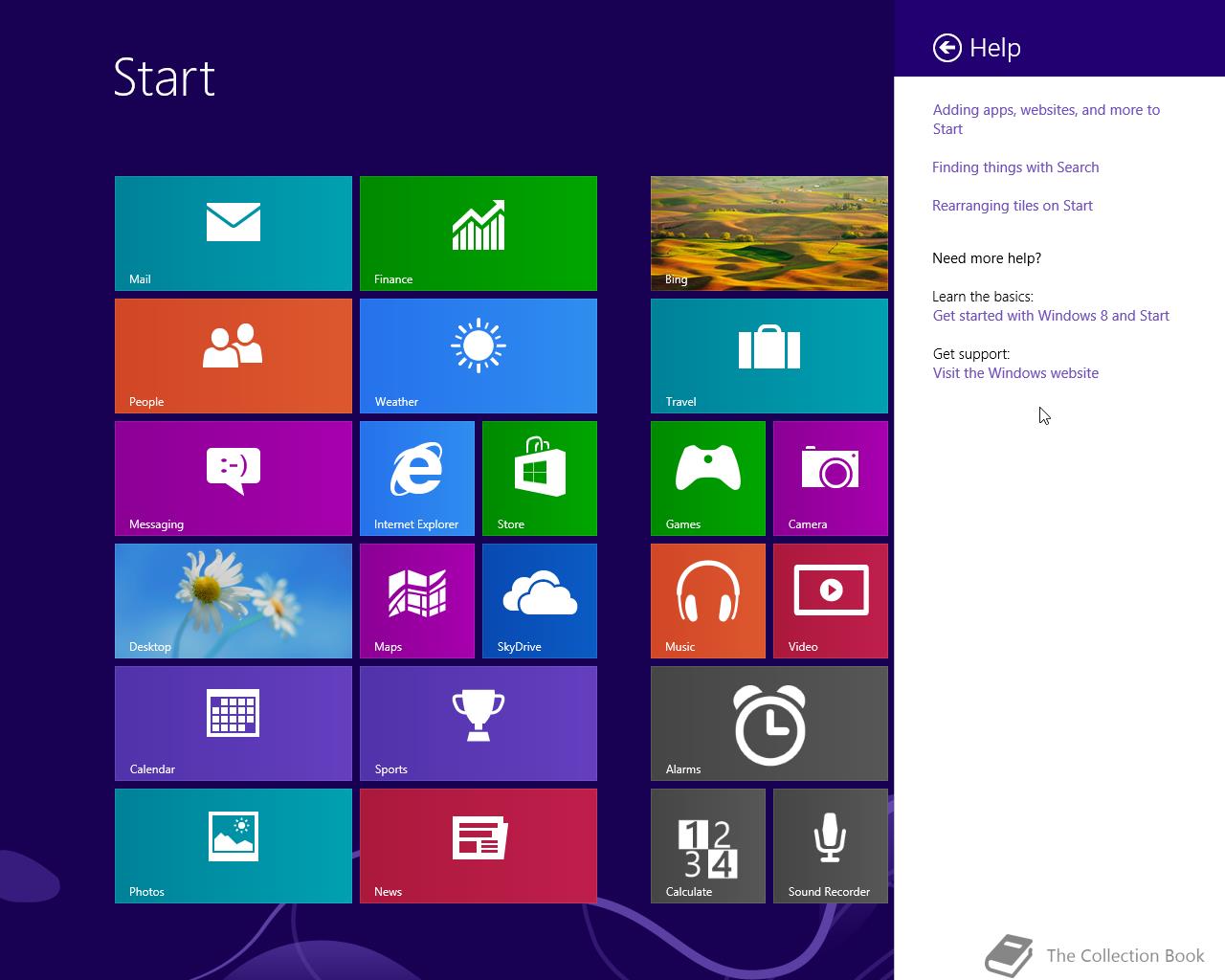
Task: Go back using the Help arrow
Action: click(947, 48)
